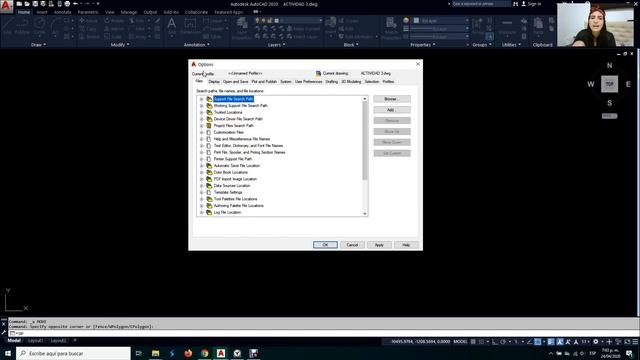Open the Drafting tab in Options
The height and width of the screenshot is (360, 640).
[332, 82]
